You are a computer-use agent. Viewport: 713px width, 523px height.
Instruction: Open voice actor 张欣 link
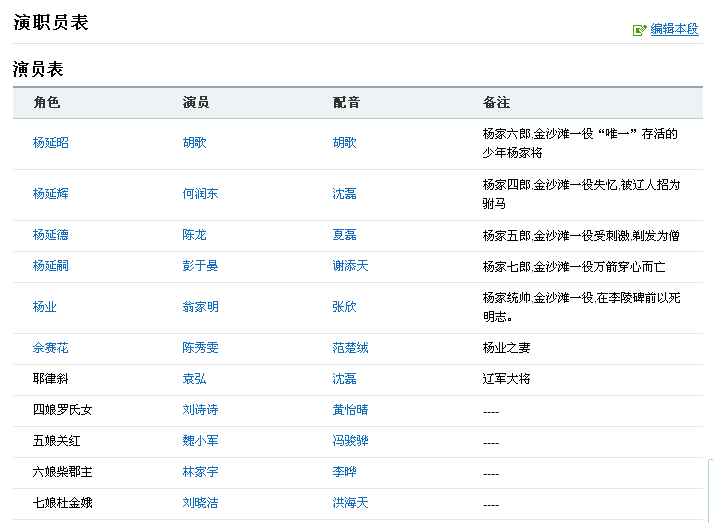click(x=344, y=307)
